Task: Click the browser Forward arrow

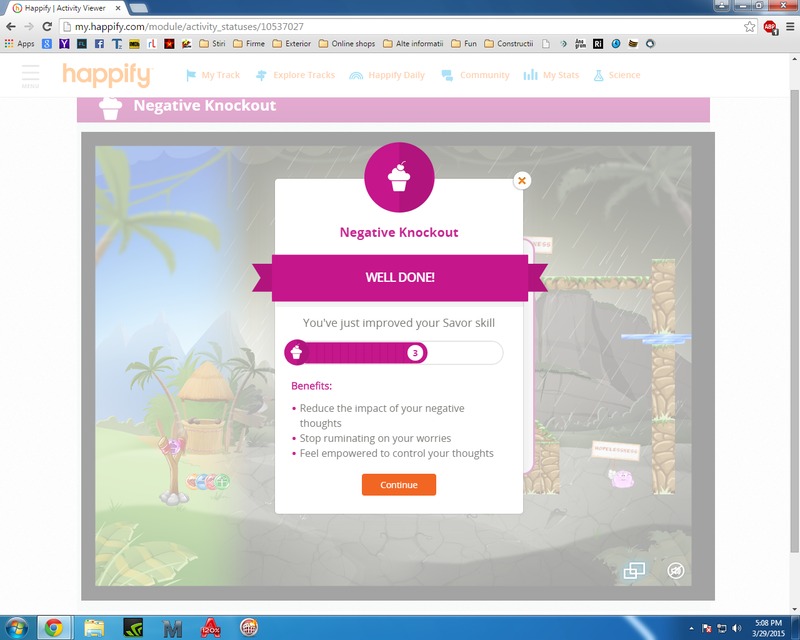Action: pos(29,27)
